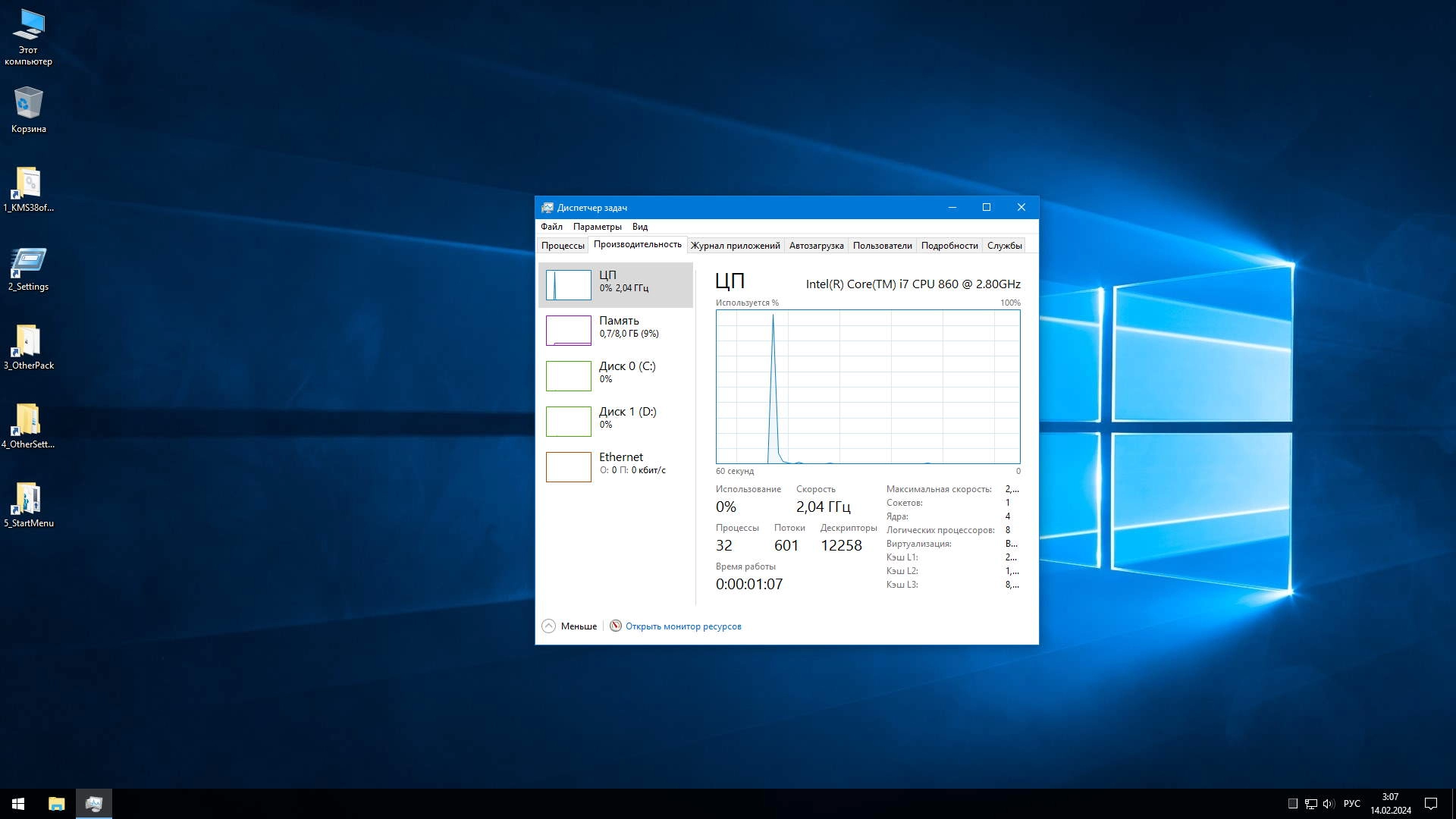This screenshot has height=819, width=1456.
Task: Select the CPU (ЦП) performance thumbnail
Action: tap(569, 285)
